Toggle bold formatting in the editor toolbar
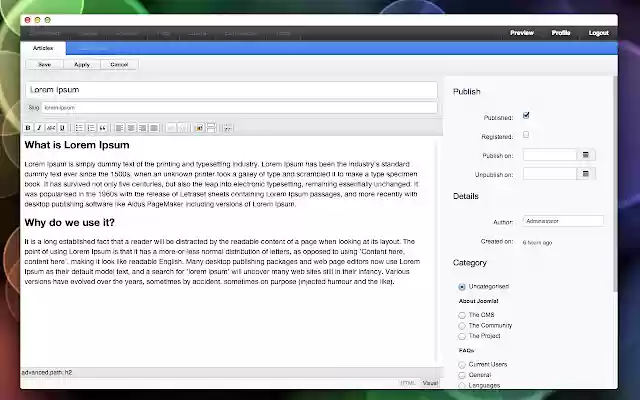Image resolution: width=640 pixels, height=400 pixels. tap(28, 128)
